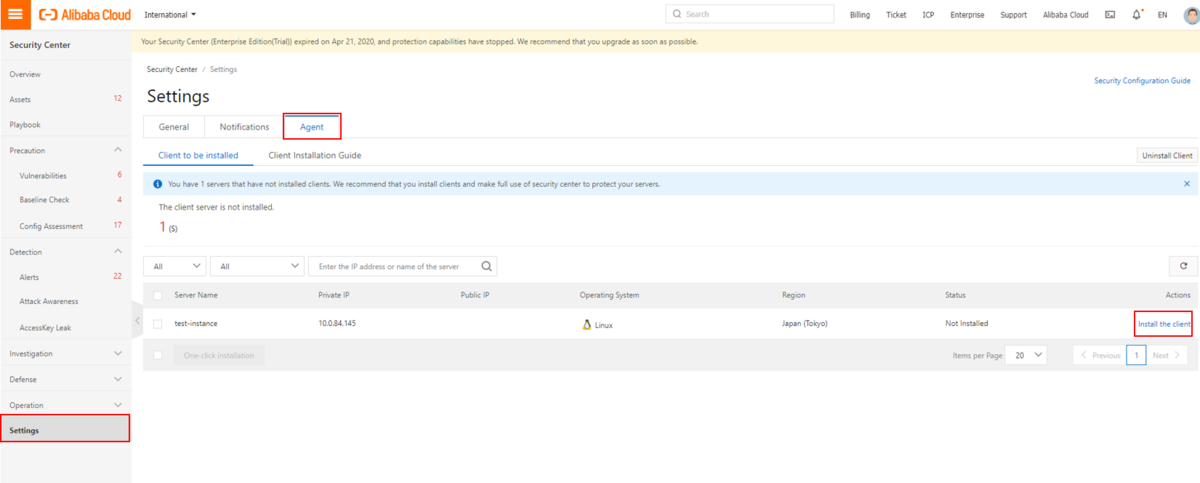
Task: Collapse the sidebar with the arrow handle
Action: [x=136, y=320]
